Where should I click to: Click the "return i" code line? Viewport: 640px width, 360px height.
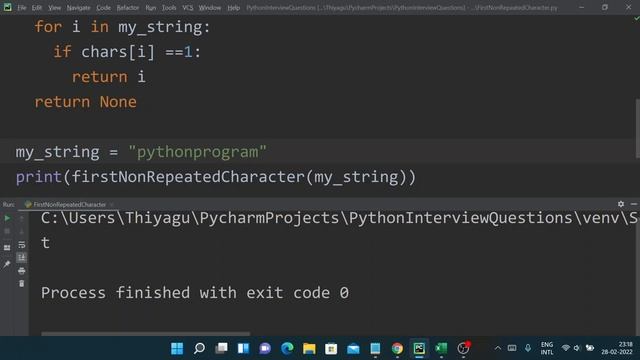(x=109, y=77)
